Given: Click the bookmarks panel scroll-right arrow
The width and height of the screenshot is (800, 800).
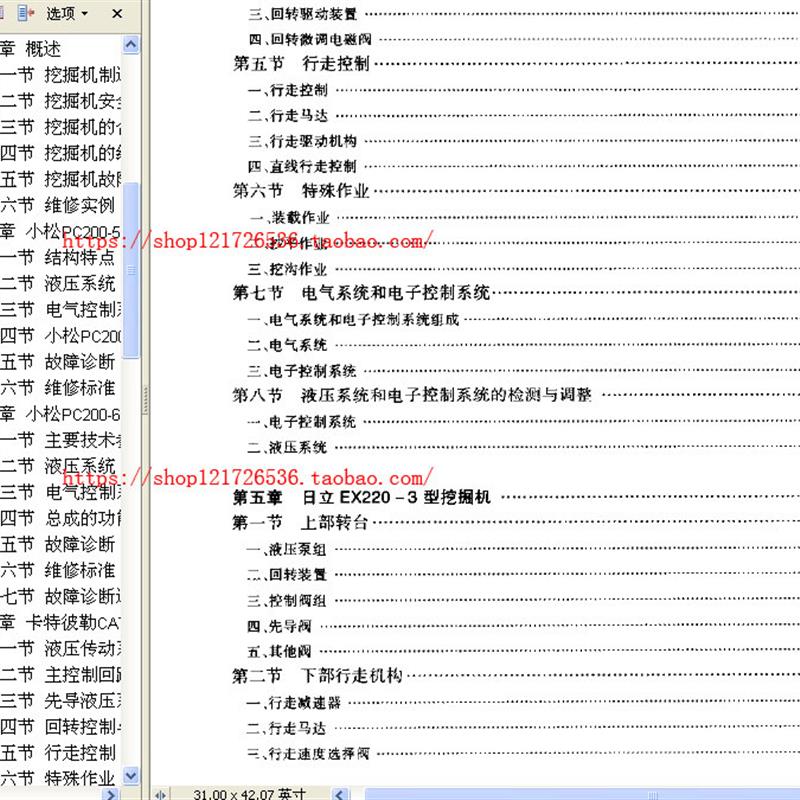Looking at the screenshot, I should [110, 794].
